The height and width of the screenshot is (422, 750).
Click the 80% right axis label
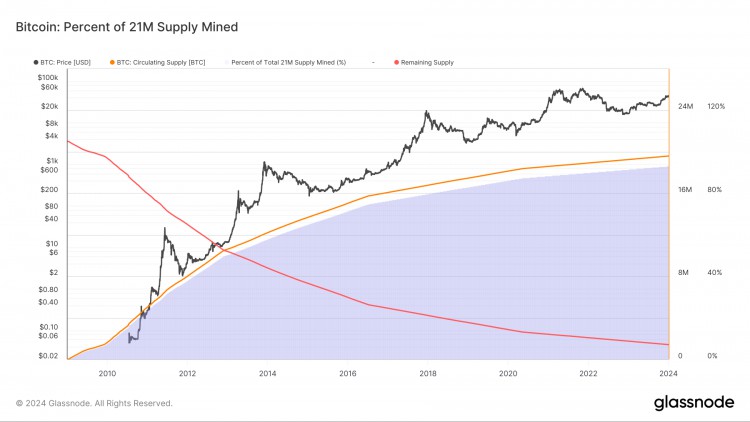(714, 189)
